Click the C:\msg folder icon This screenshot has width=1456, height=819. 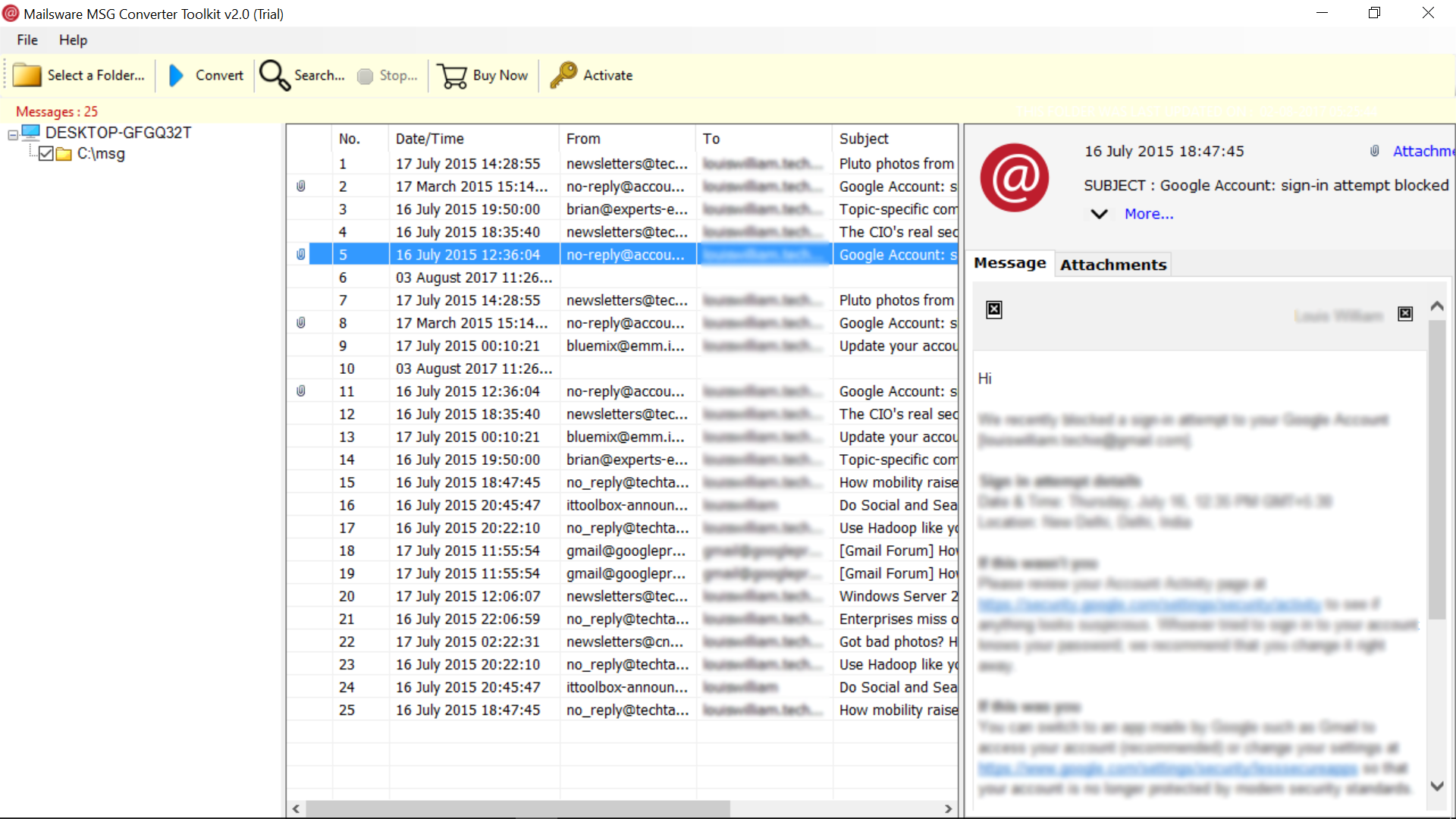point(64,154)
